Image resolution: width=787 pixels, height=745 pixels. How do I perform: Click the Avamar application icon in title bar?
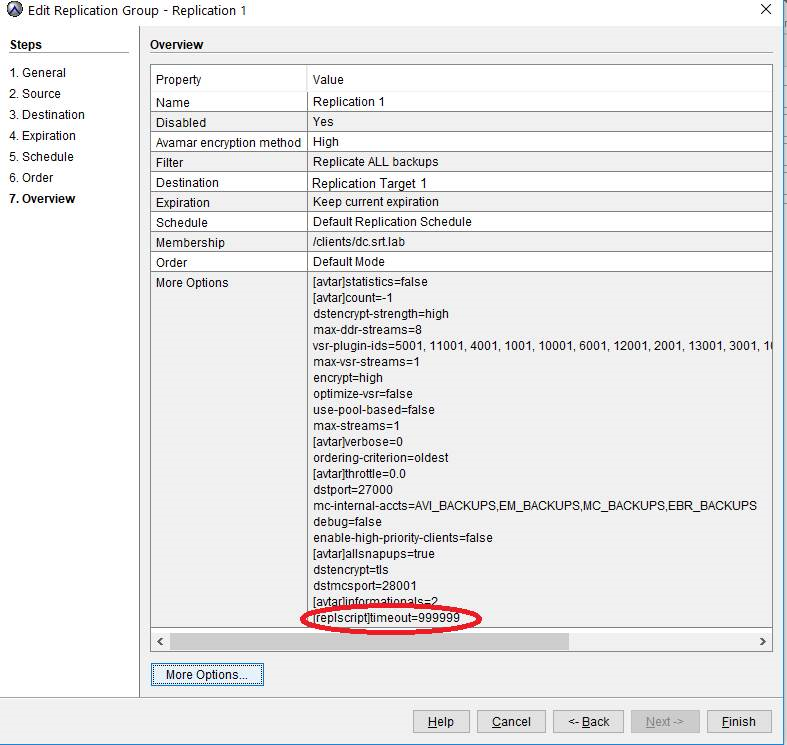click(14, 11)
